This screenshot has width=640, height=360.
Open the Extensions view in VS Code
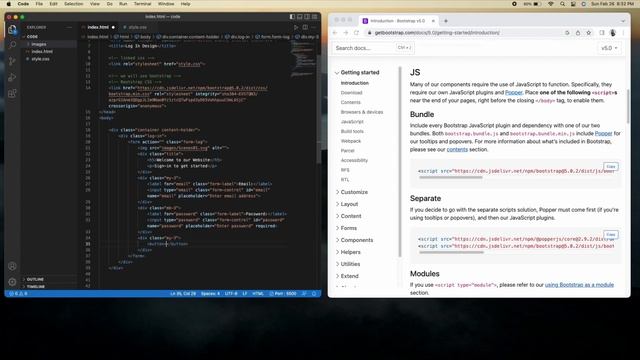click(x=12, y=93)
